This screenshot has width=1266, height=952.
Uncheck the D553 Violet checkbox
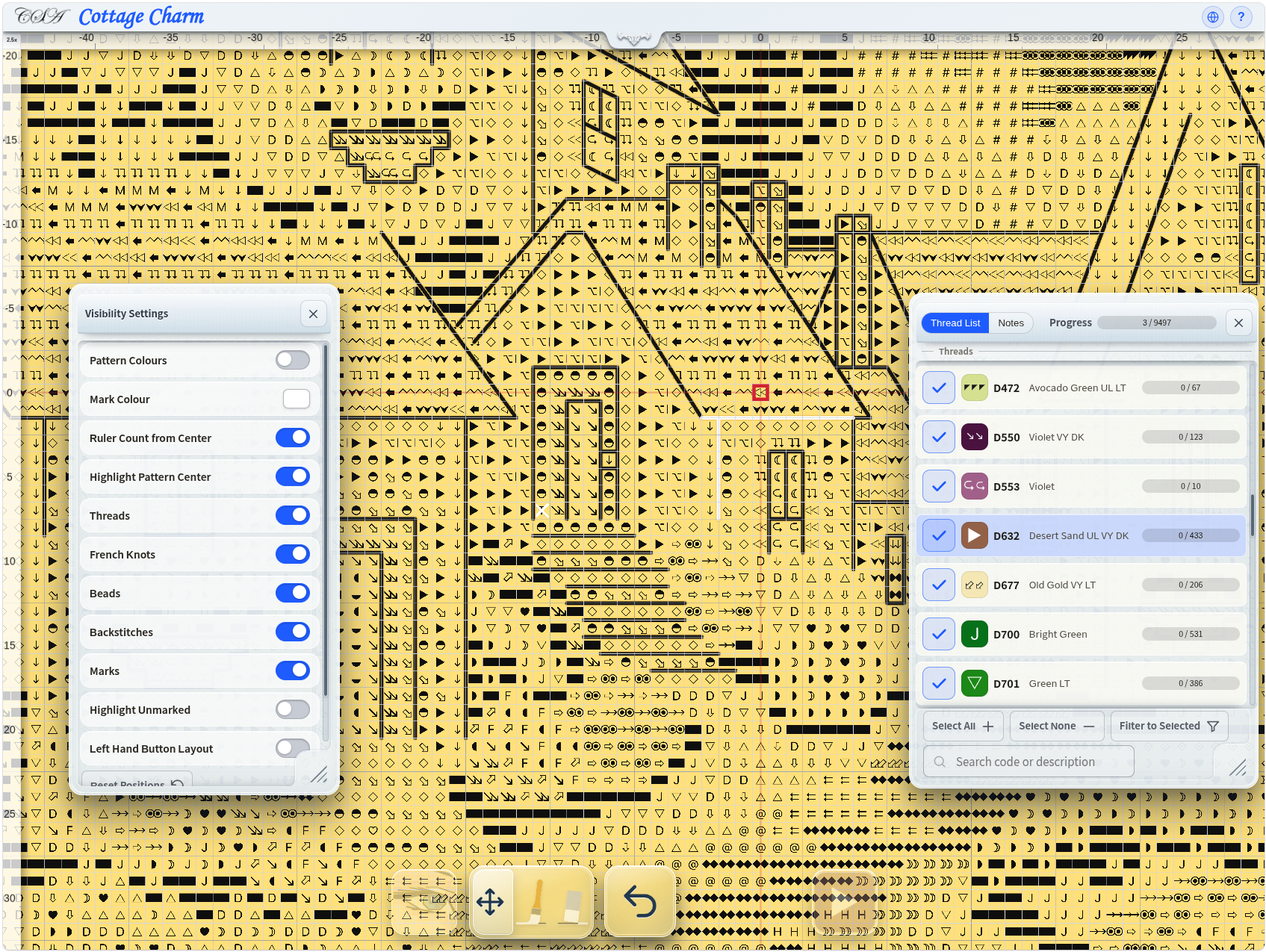pos(939,487)
